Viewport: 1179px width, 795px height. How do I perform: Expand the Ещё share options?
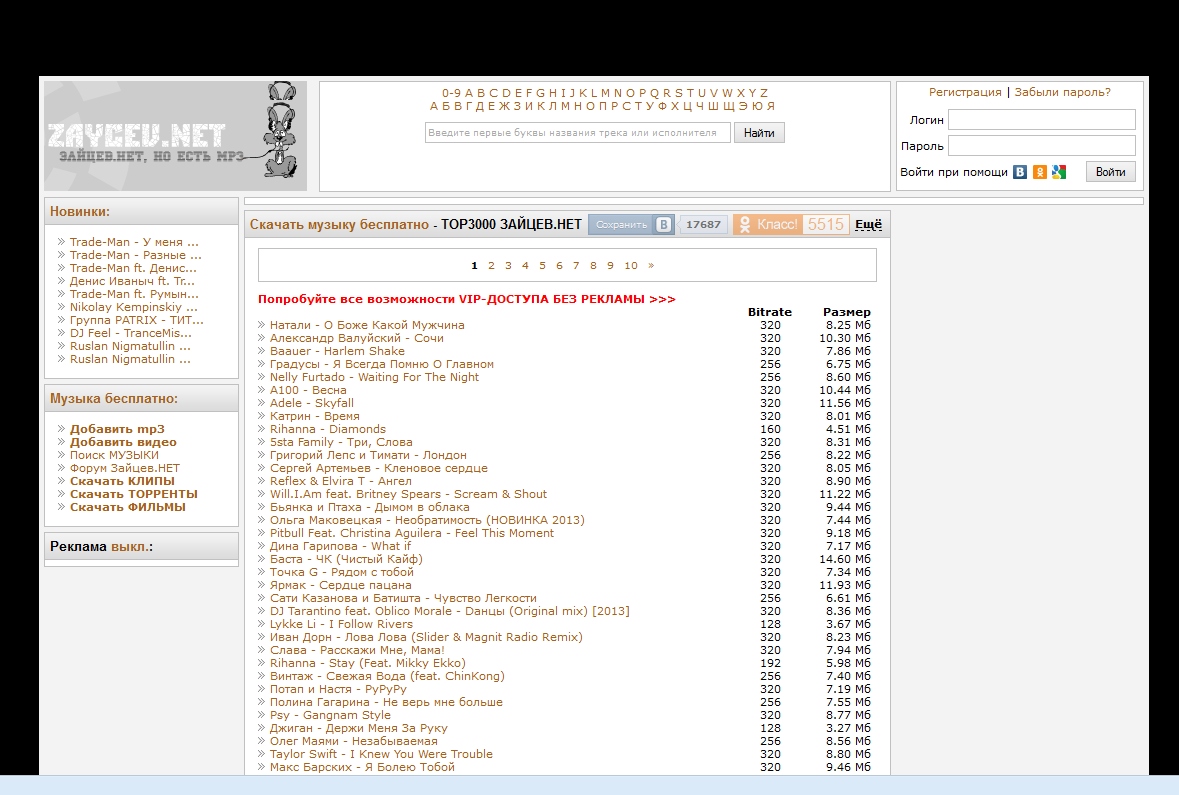[x=868, y=225]
